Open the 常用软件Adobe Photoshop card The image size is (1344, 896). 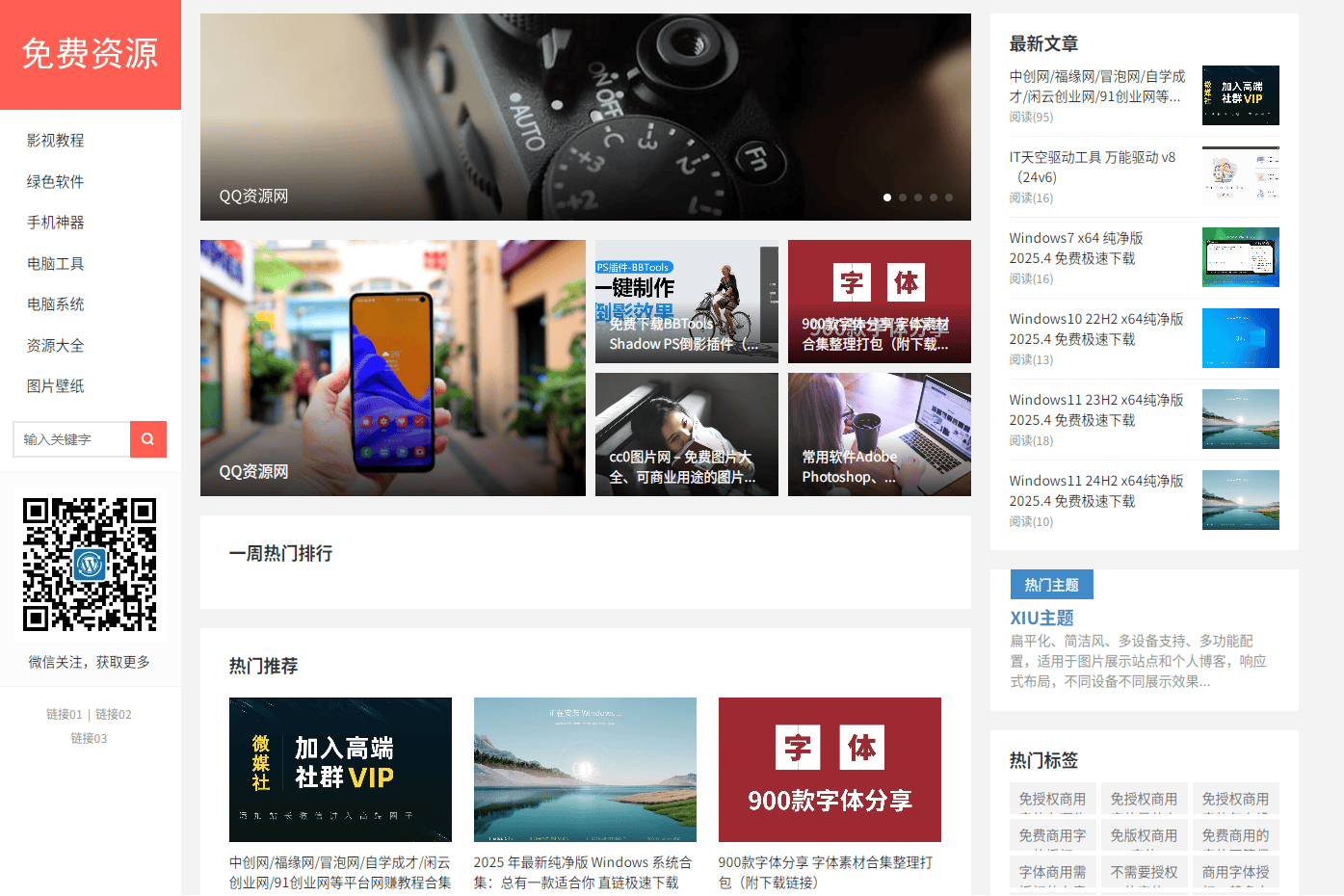880,435
